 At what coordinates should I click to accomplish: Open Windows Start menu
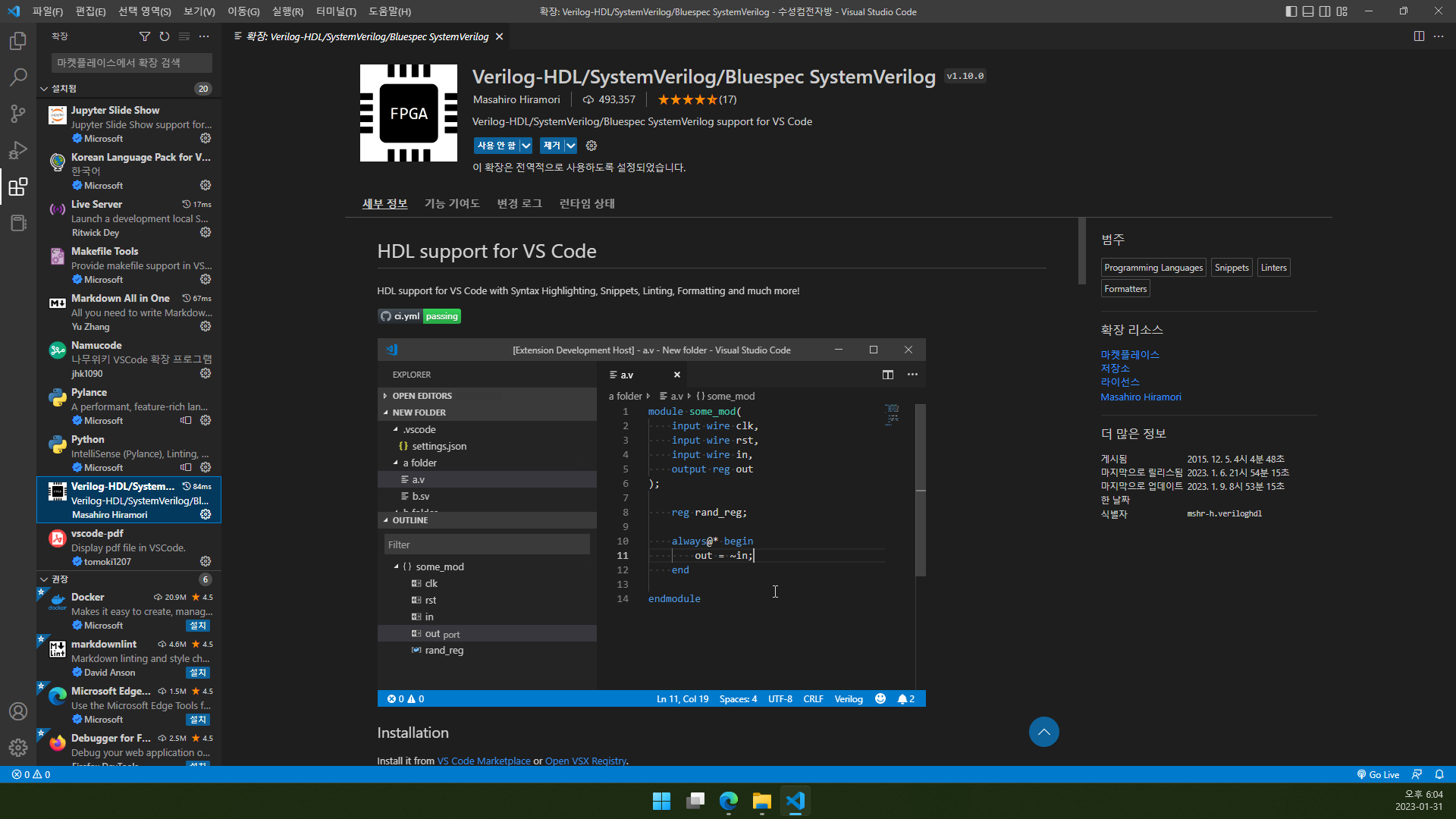pos(661,801)
